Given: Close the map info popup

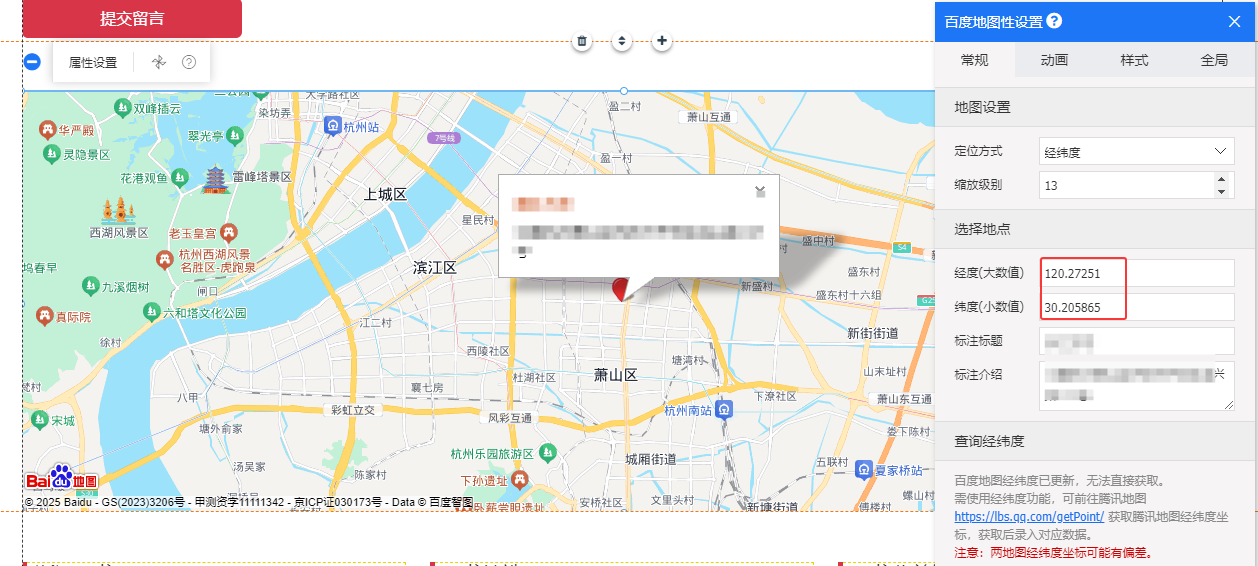Looking at the screenshot, I should [760, 190].
